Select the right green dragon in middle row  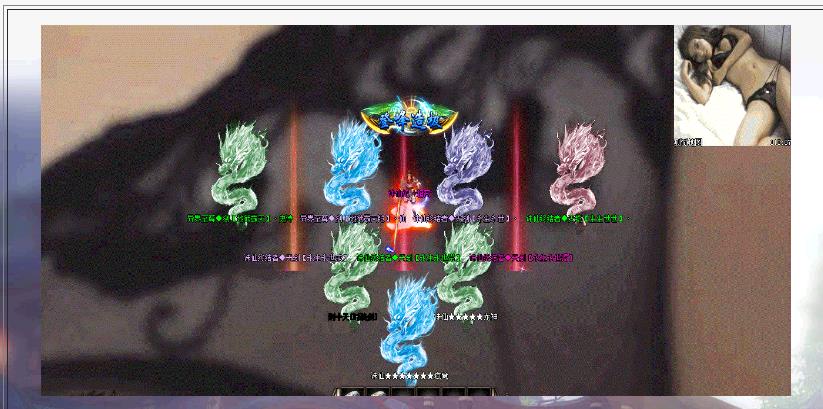point(464,267)
